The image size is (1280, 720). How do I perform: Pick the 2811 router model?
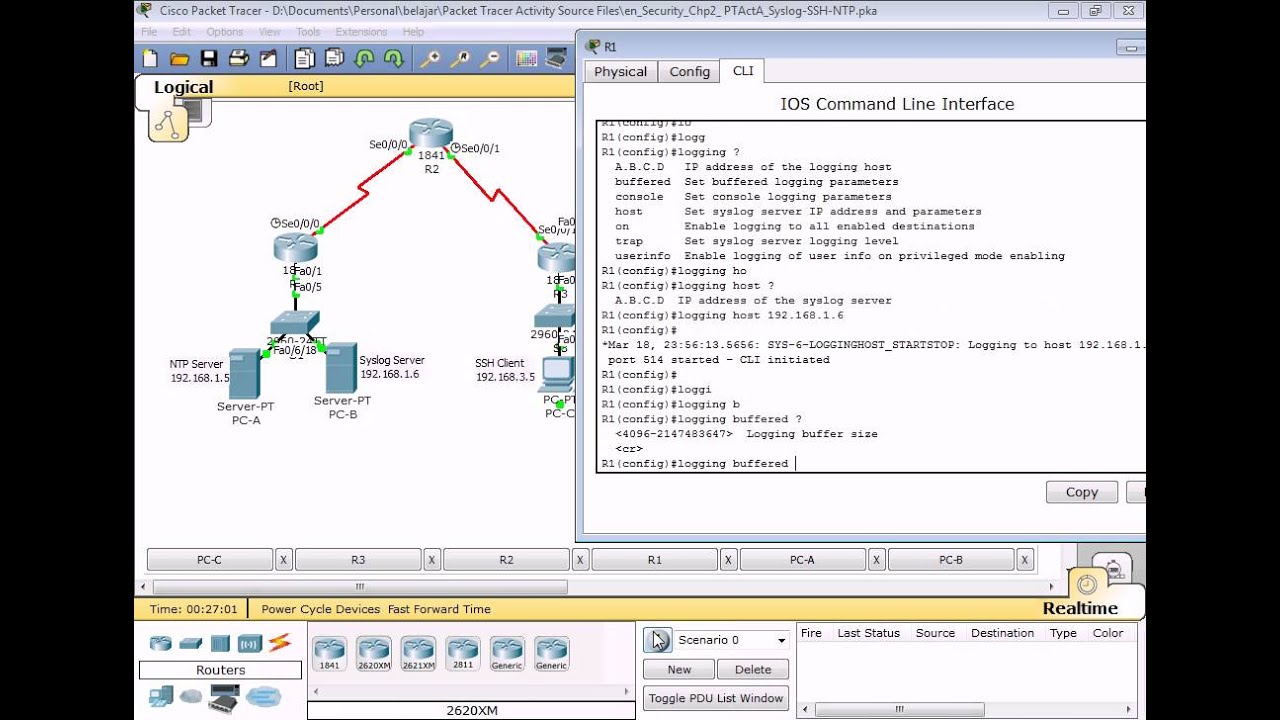tap(462, 654)
